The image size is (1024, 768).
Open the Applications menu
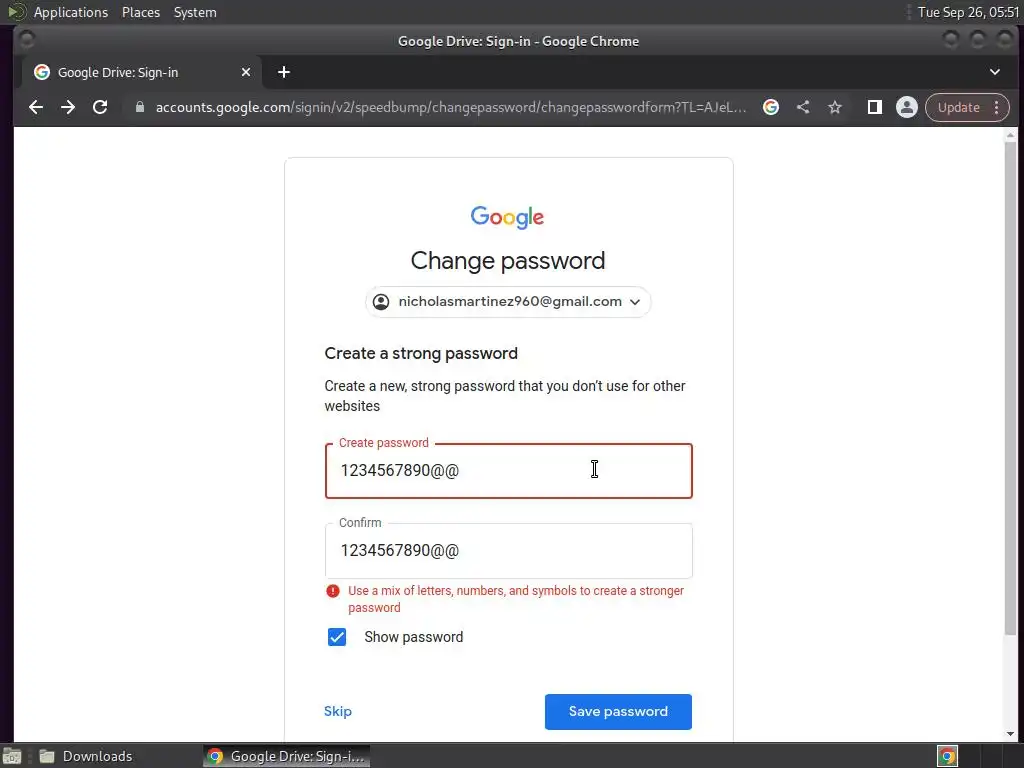point(71,12)
